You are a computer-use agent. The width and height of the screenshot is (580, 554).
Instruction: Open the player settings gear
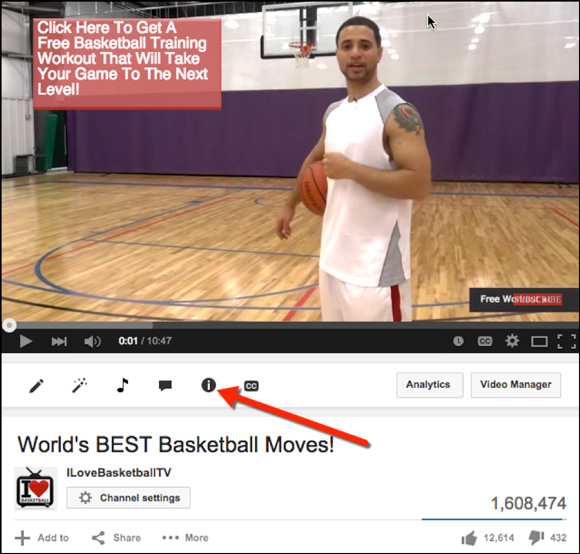coord(512,341)
